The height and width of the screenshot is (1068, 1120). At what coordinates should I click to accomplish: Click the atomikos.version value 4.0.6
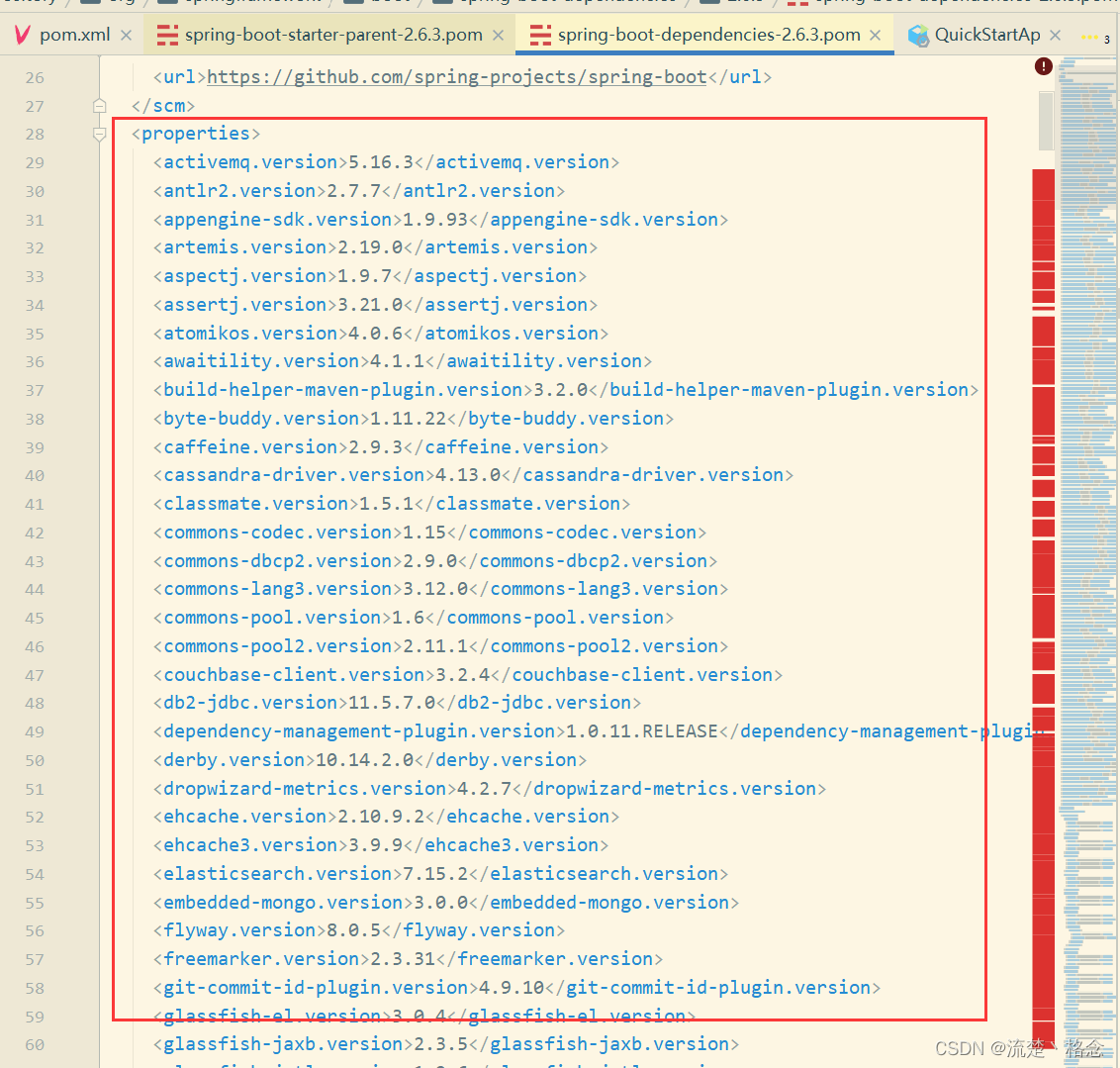coord(375,333)
